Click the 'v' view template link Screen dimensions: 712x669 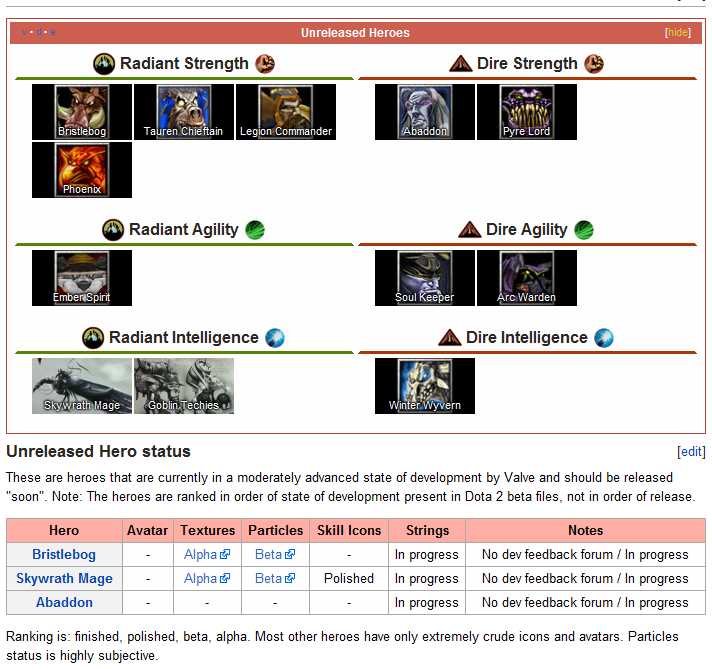pos(25,33)
